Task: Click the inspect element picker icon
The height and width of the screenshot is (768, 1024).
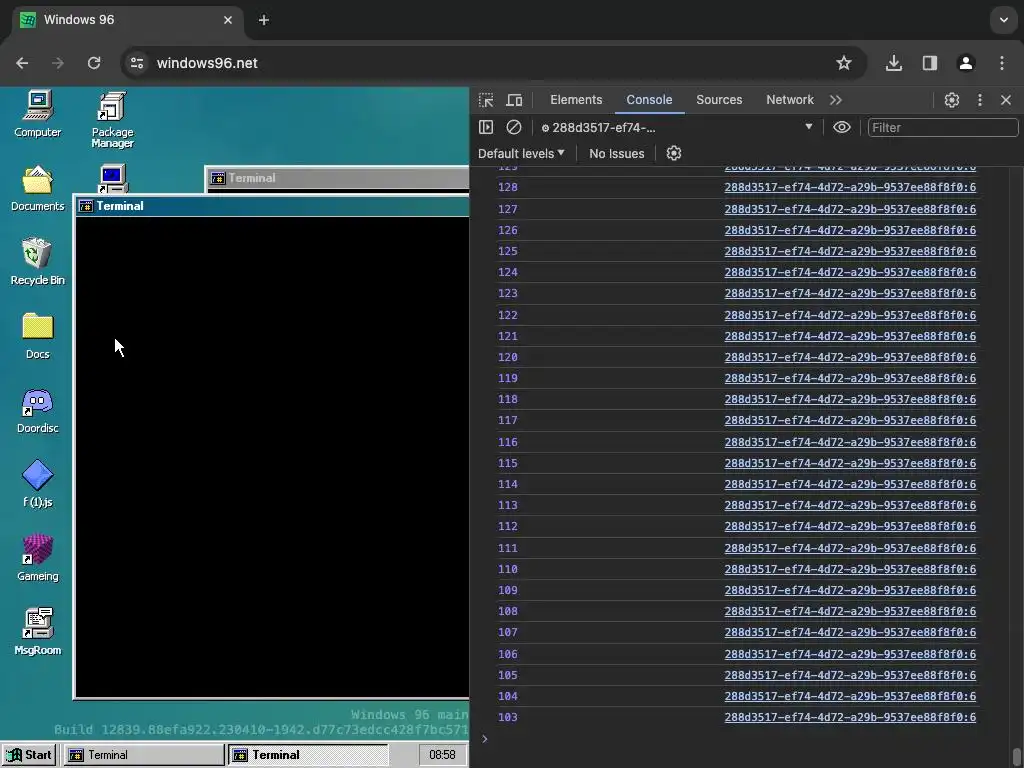Action: point(486,100)
